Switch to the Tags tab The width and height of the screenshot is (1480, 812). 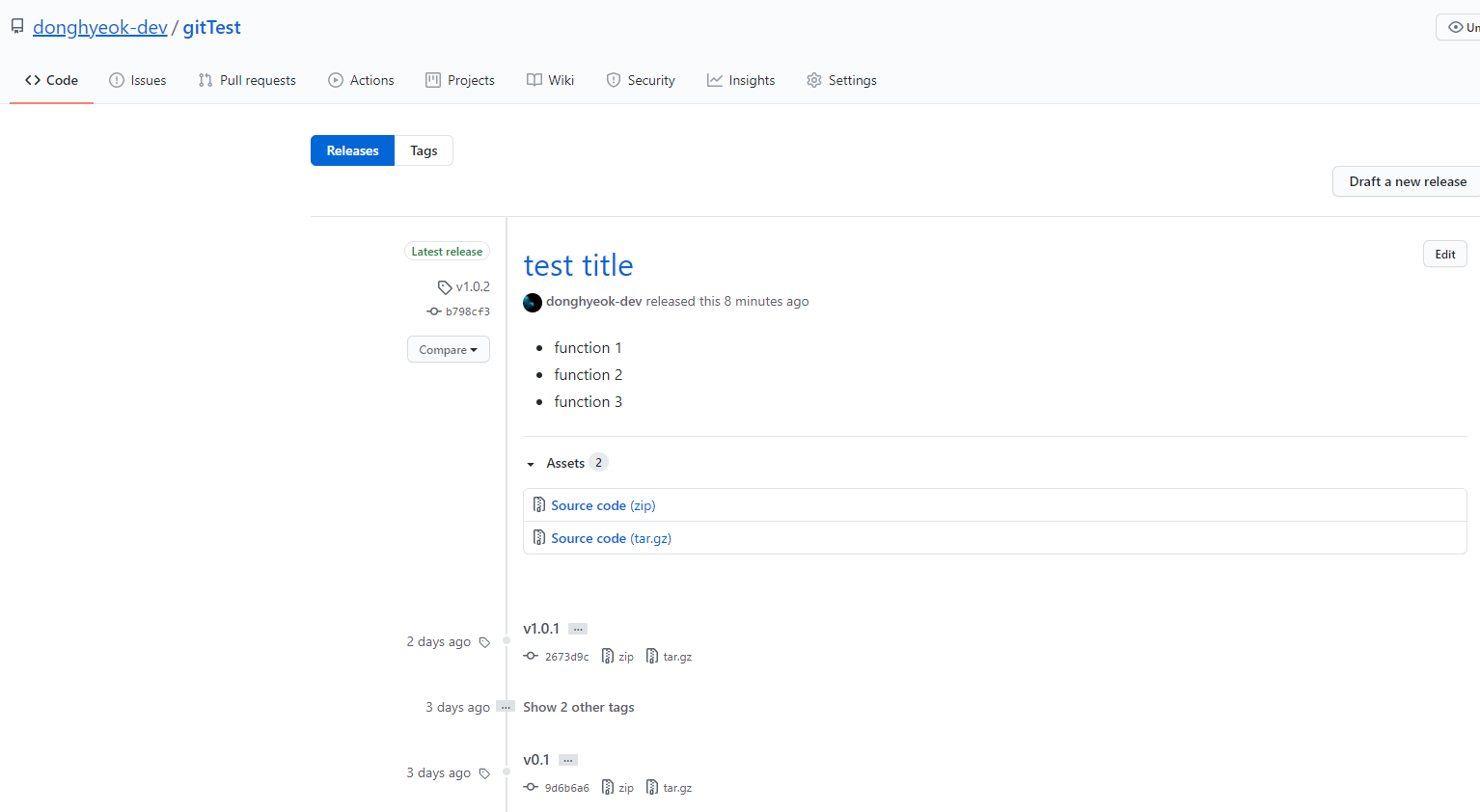(424, 150)
